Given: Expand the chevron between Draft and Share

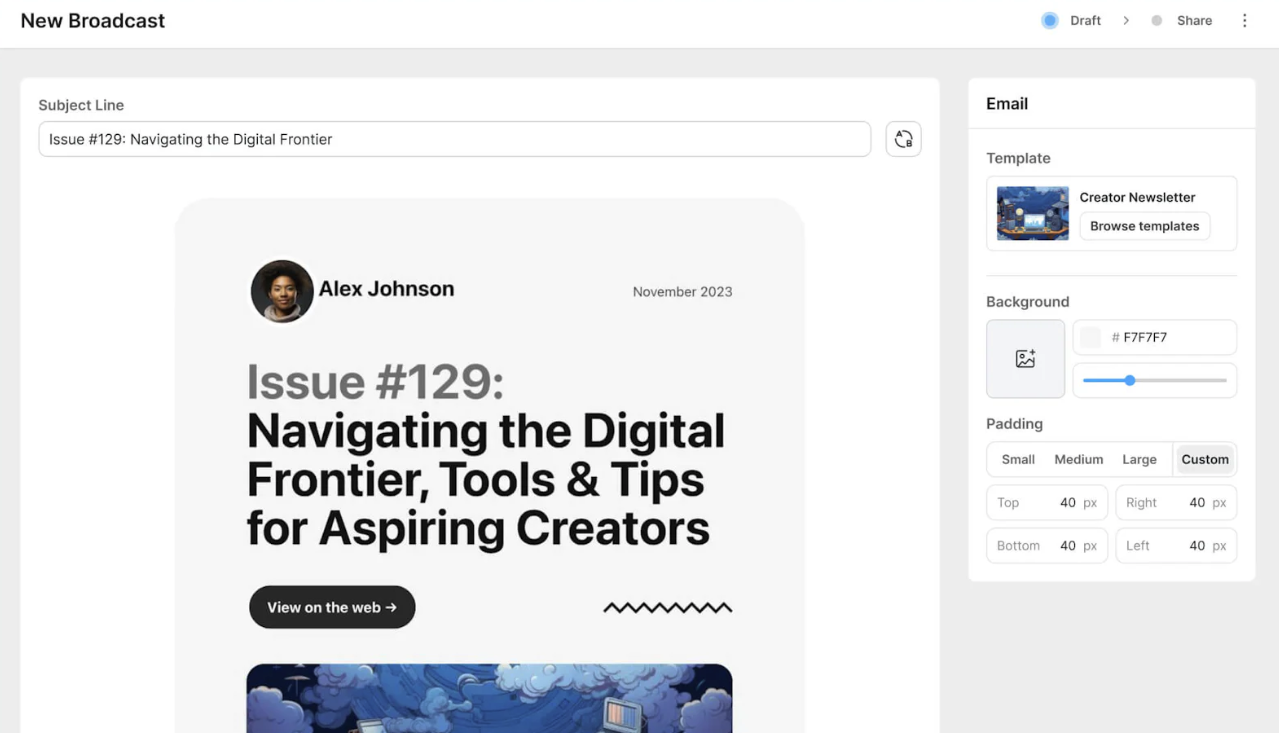Looking at the screenshot, I should [x=1126, y=20].
